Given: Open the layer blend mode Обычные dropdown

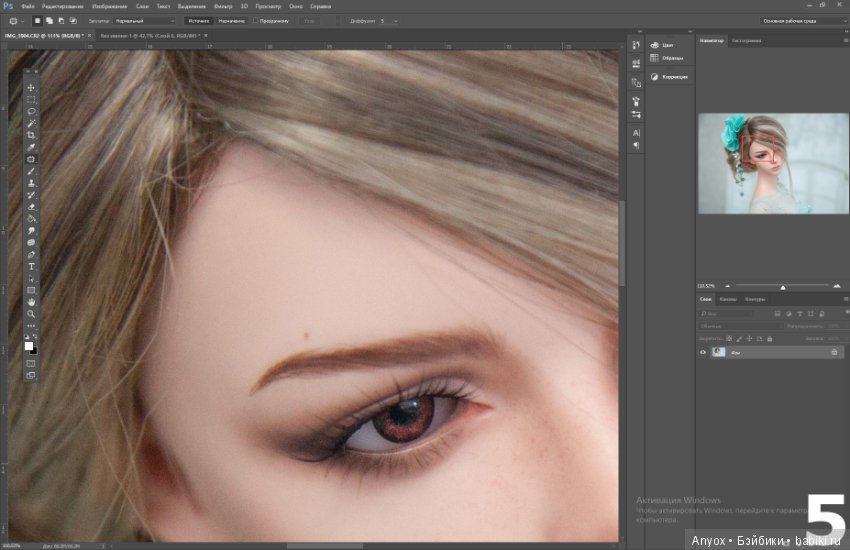Looking at the screenshot, I should click(740, 326).
